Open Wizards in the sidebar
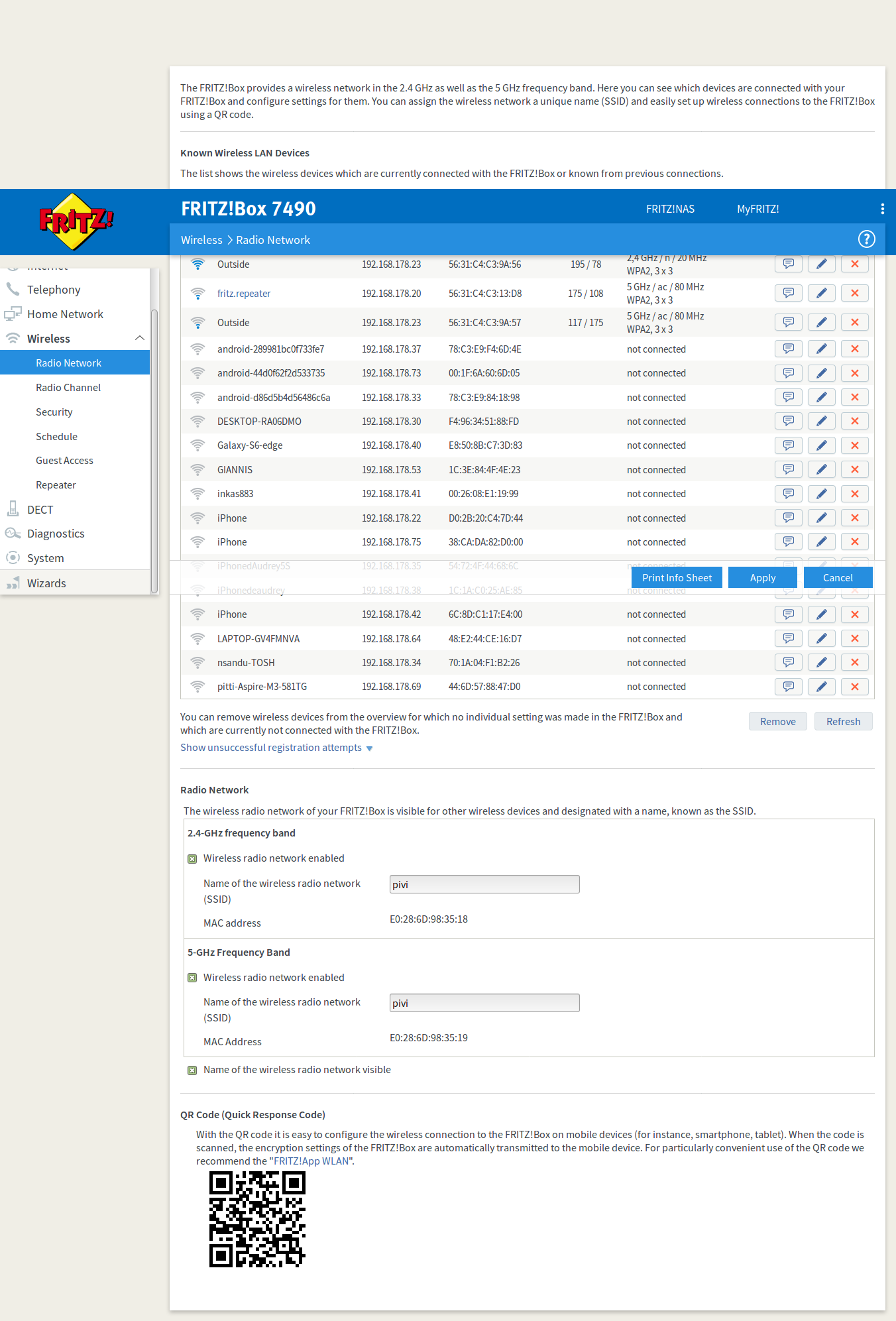896x1321 pixels. coord(46,583)
